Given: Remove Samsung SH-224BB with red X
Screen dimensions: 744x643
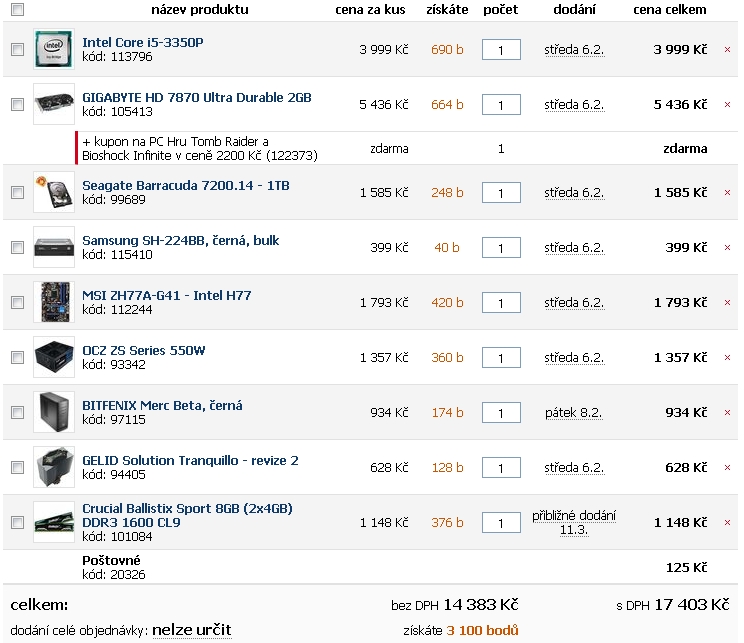Looking at the screenshot, I should [x=727, y=248].
